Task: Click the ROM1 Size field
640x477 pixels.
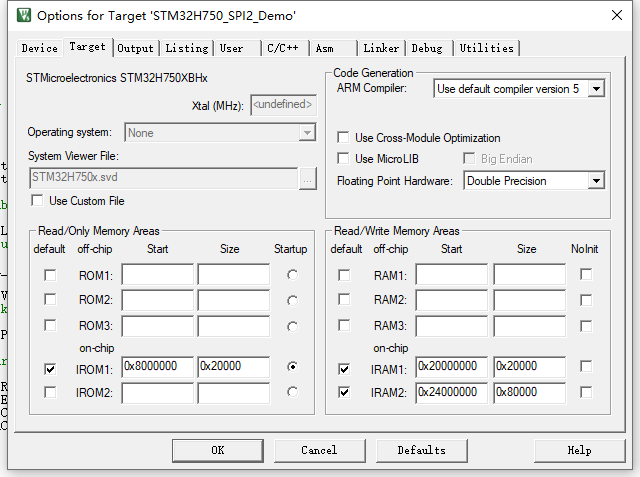Action: 234,274
